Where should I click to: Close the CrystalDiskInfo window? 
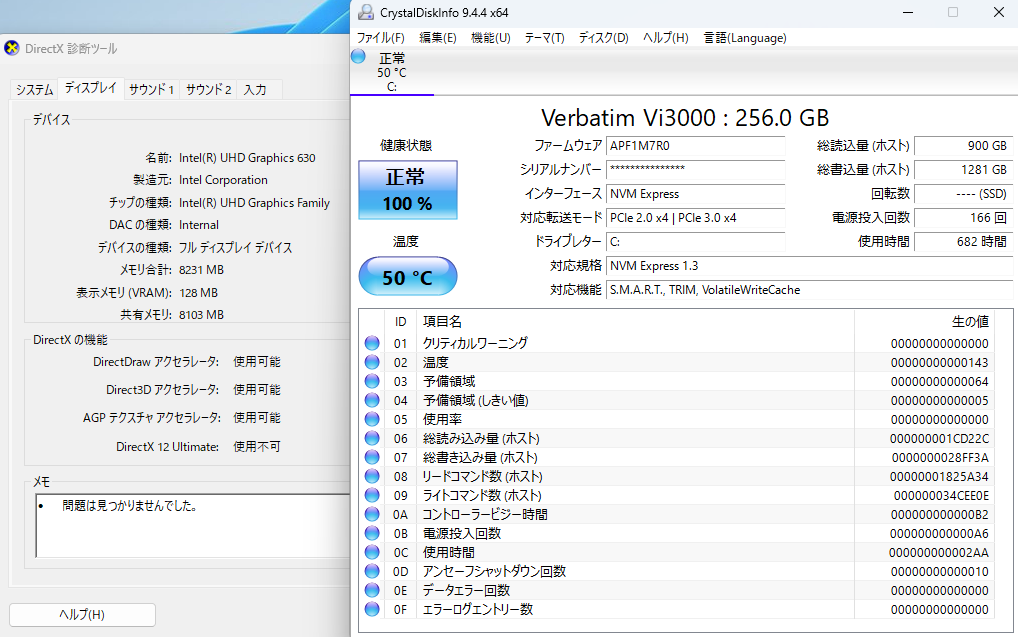[x=999, y=12]
